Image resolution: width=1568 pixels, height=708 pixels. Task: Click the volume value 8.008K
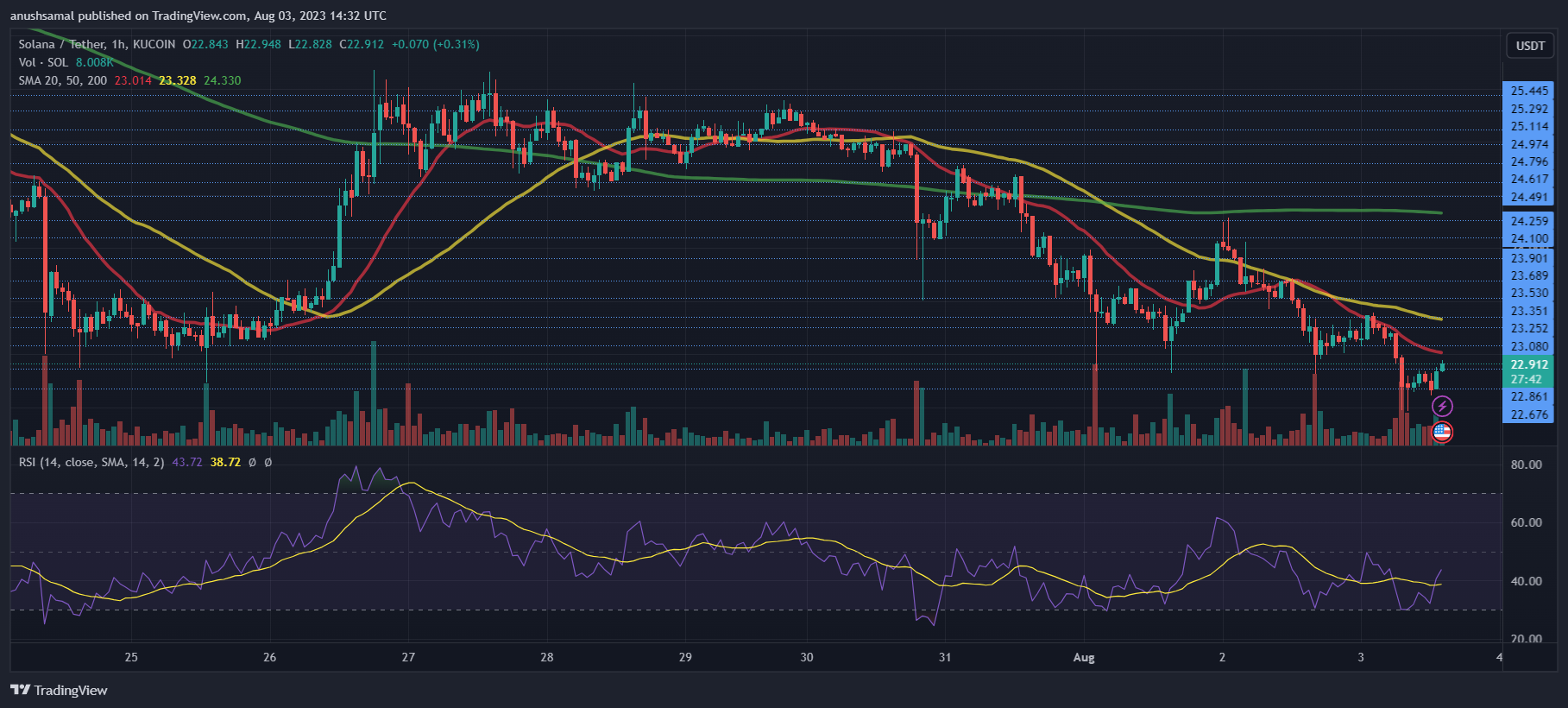coord(95,62)
